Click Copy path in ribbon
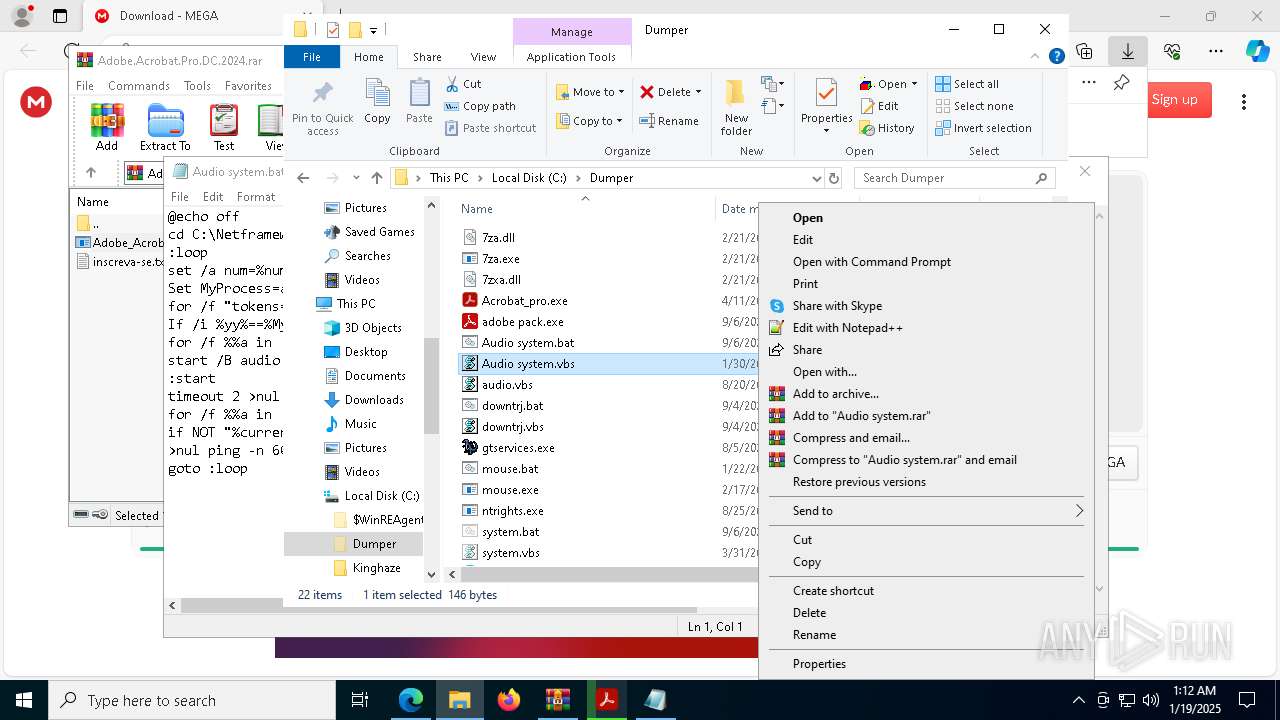The image size is (1280, 720). 480,106
